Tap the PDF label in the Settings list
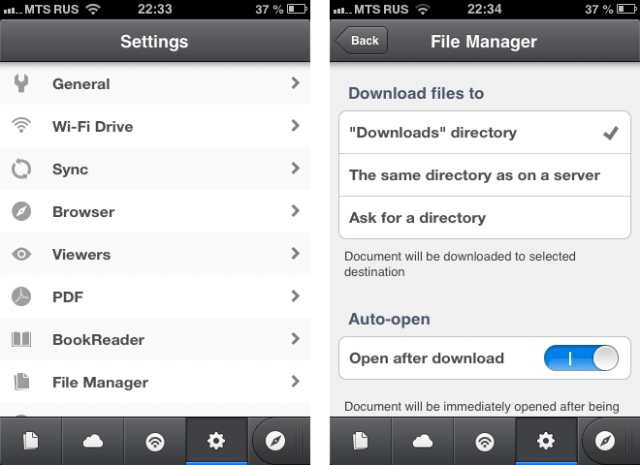The width and height of the screenshot is (640, 465). tap(68, 297)
